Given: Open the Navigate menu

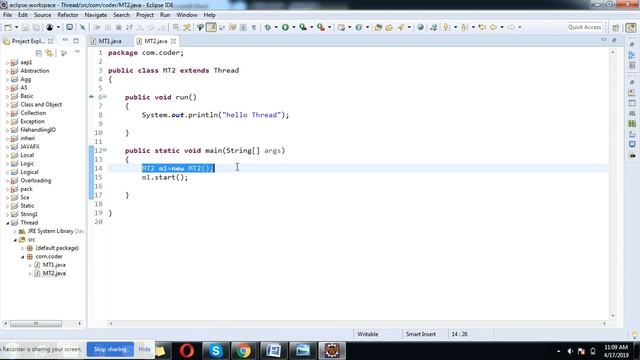Looking at the screenshot, I should [x=96, y=15].
